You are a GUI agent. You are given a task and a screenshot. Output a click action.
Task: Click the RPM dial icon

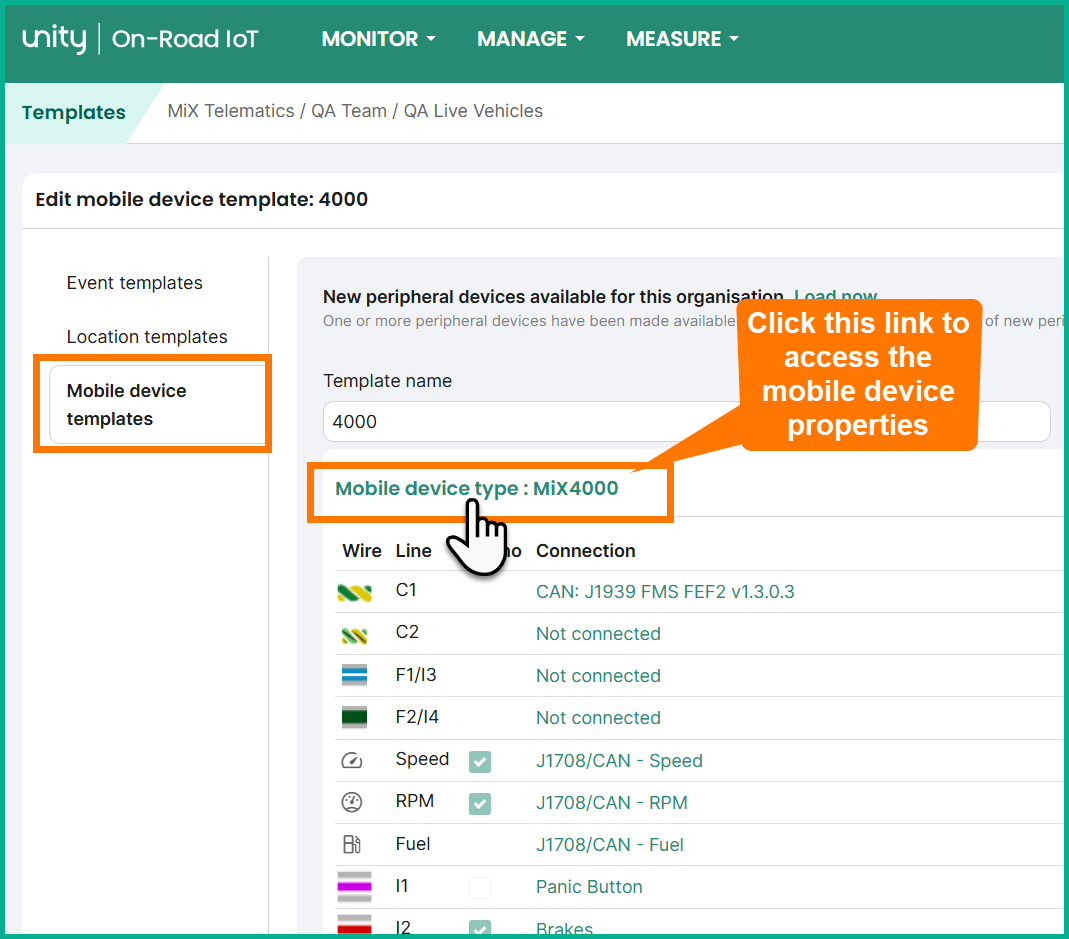[x=352, y=802]
